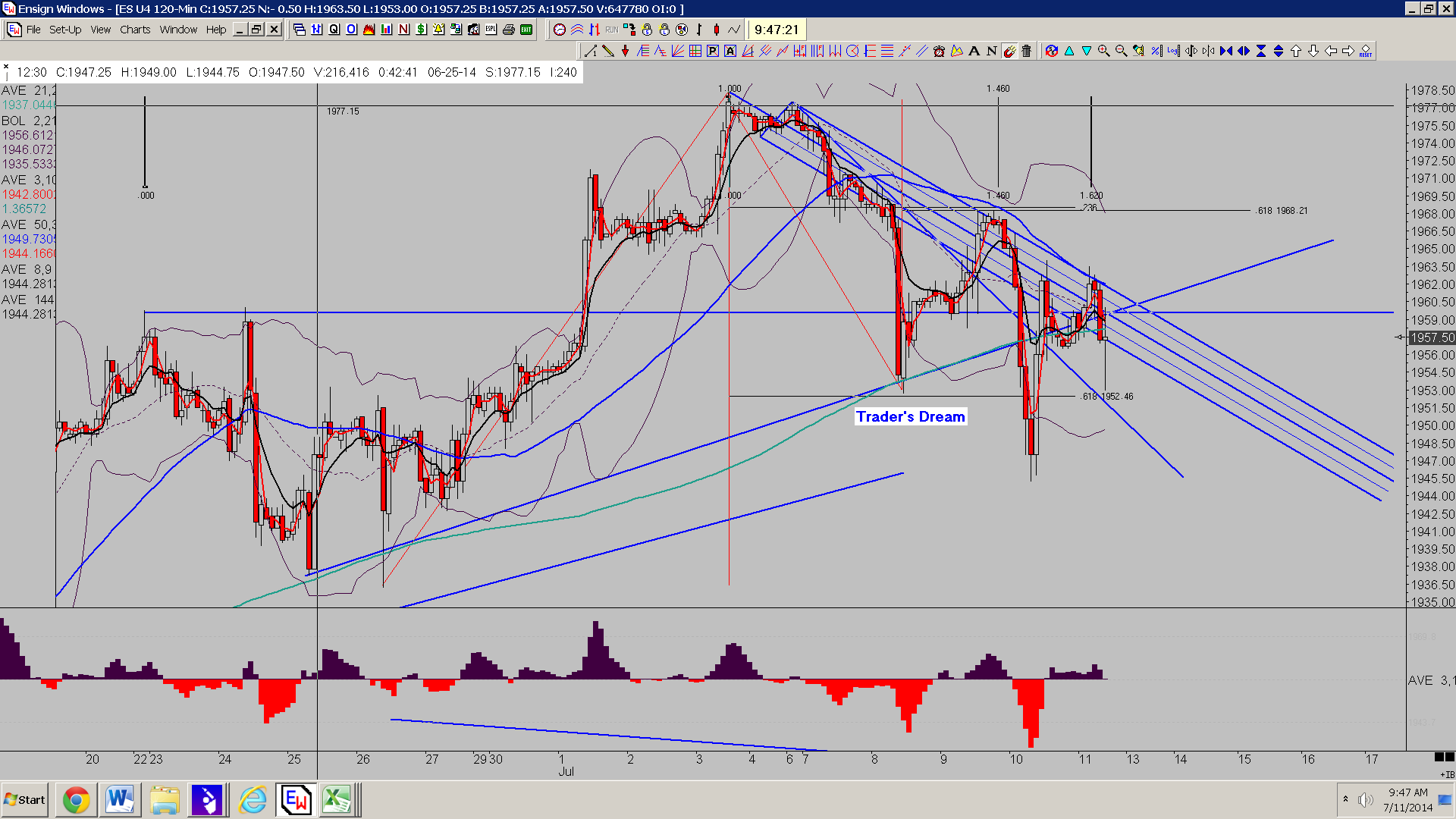Toggle the percent scale button
The width and height of the screenshot is (1456, 819).
click(1156, 51)
